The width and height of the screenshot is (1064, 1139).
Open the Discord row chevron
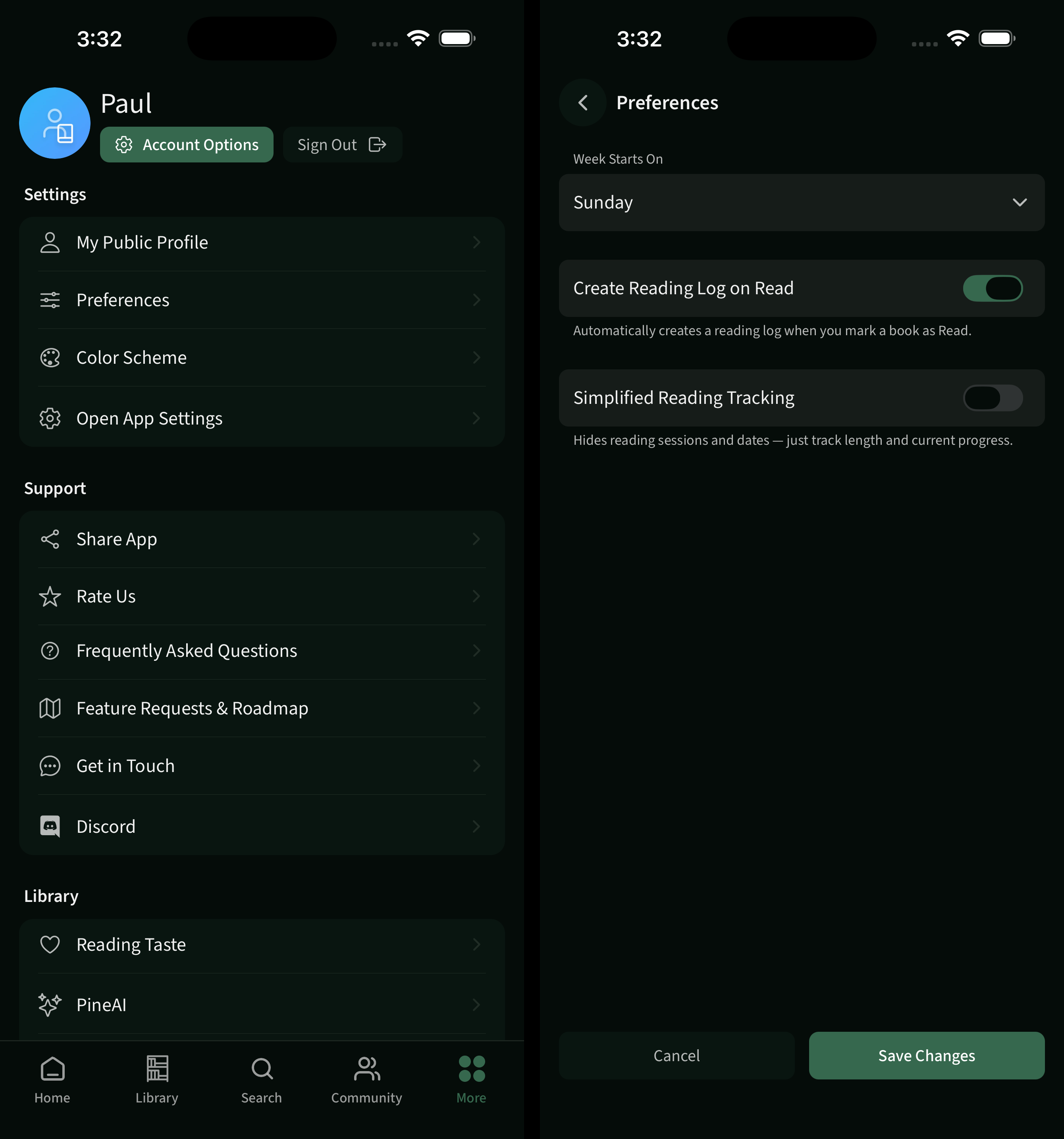[x=476, y=826]
